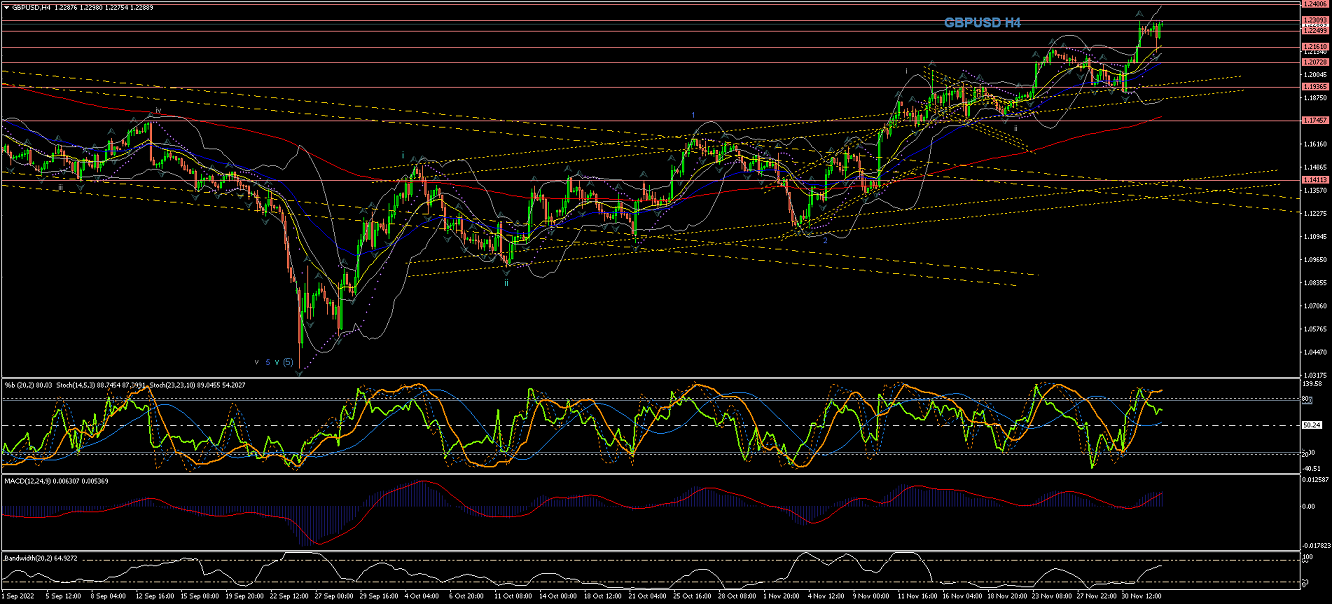Select the 1.23093 price level label
The image size is (1332, 604).
1315,20
